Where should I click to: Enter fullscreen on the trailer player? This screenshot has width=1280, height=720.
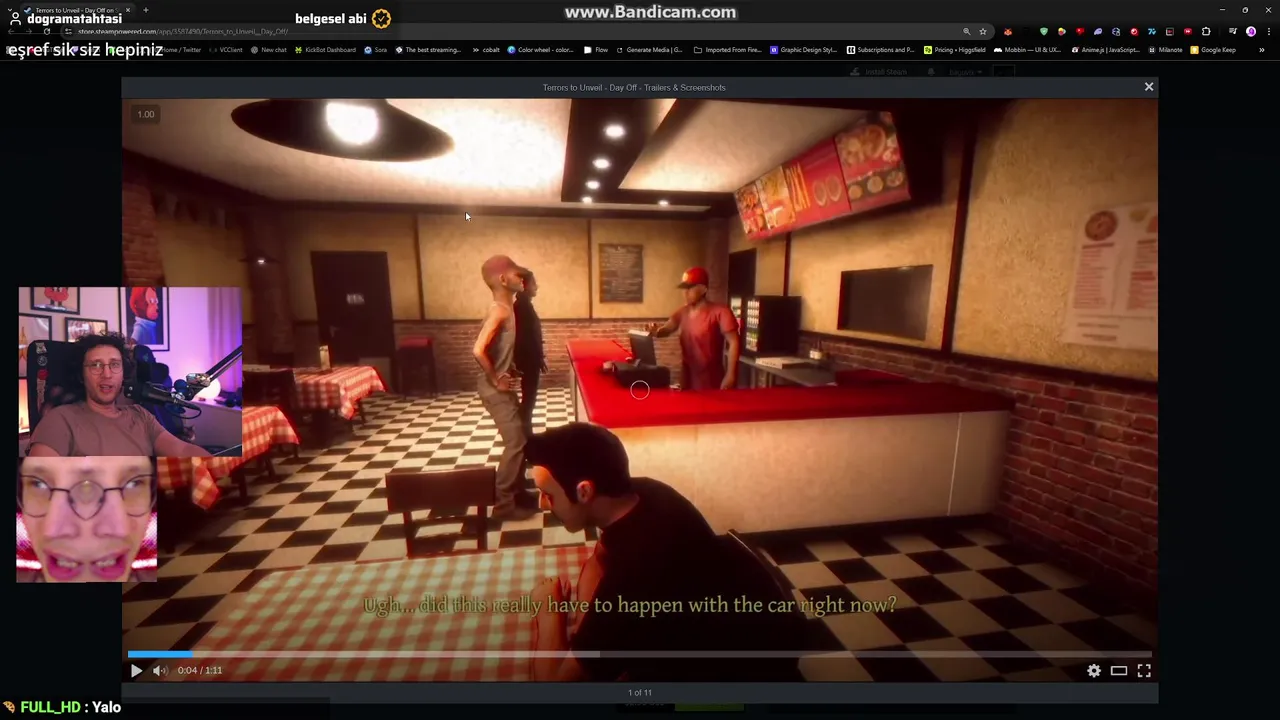point(1144,670)
